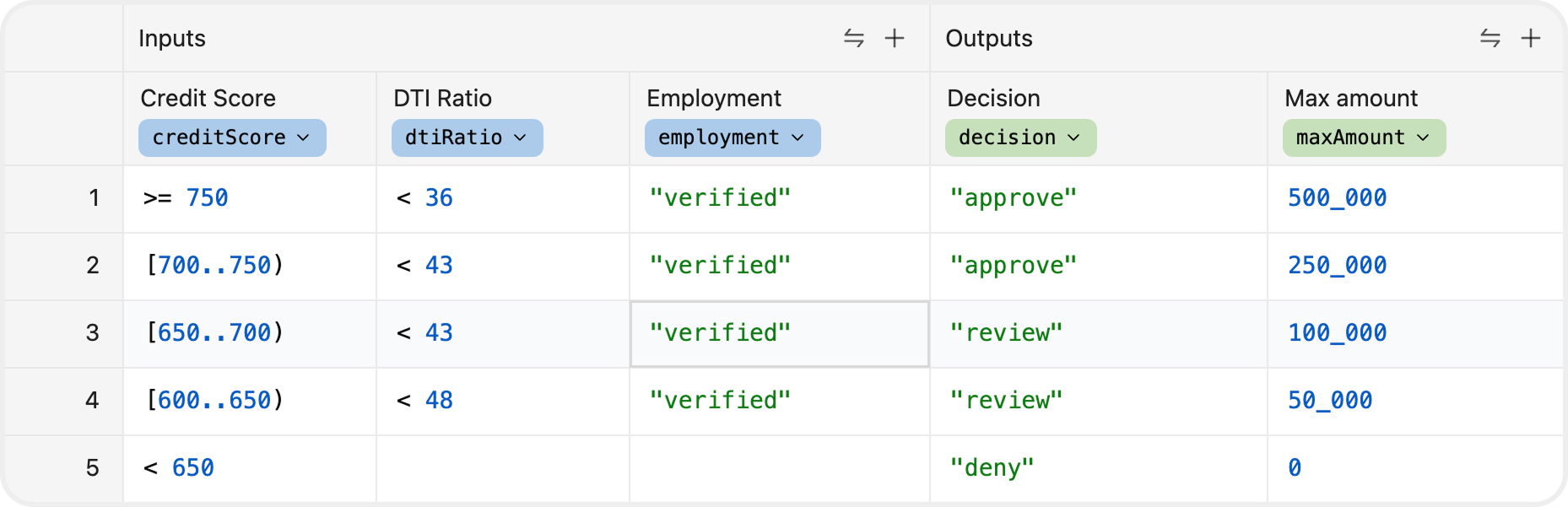Edit the '< 650' credit score cell
The image size is (1568, 507).
(250, 468)
